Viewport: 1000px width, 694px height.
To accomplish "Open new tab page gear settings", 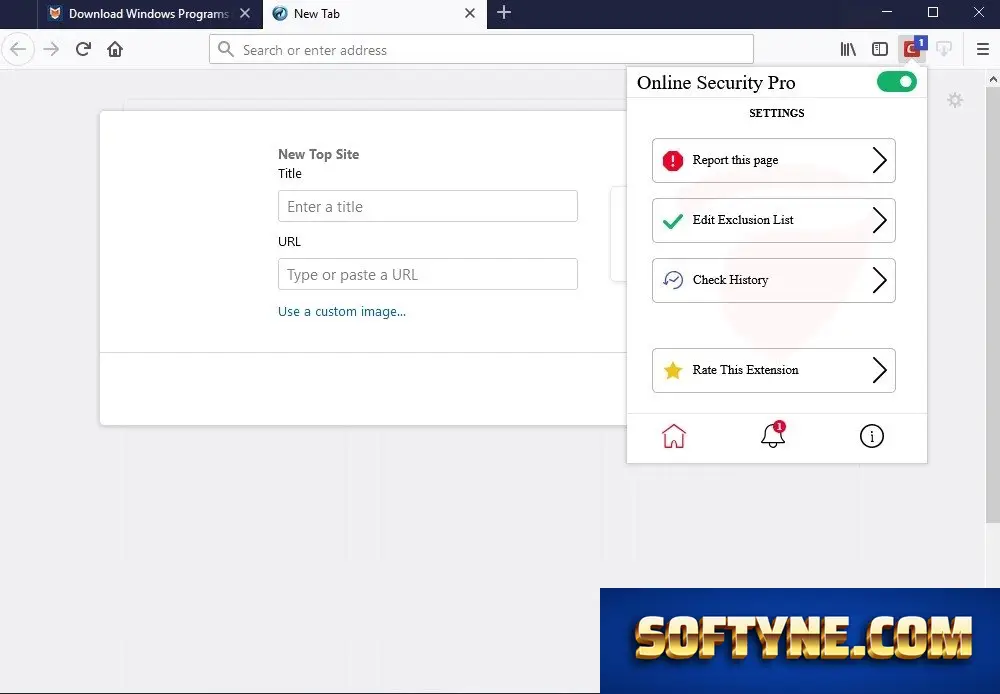I will click(955, 100).
